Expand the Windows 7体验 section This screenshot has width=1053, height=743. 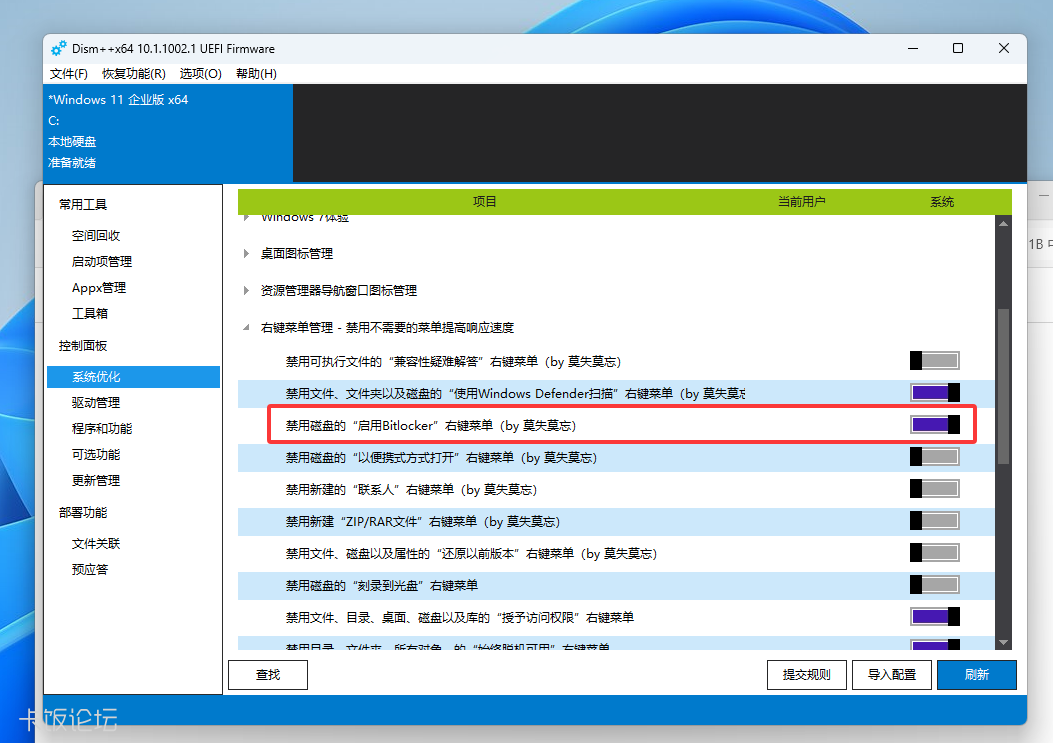pos(245,216)
